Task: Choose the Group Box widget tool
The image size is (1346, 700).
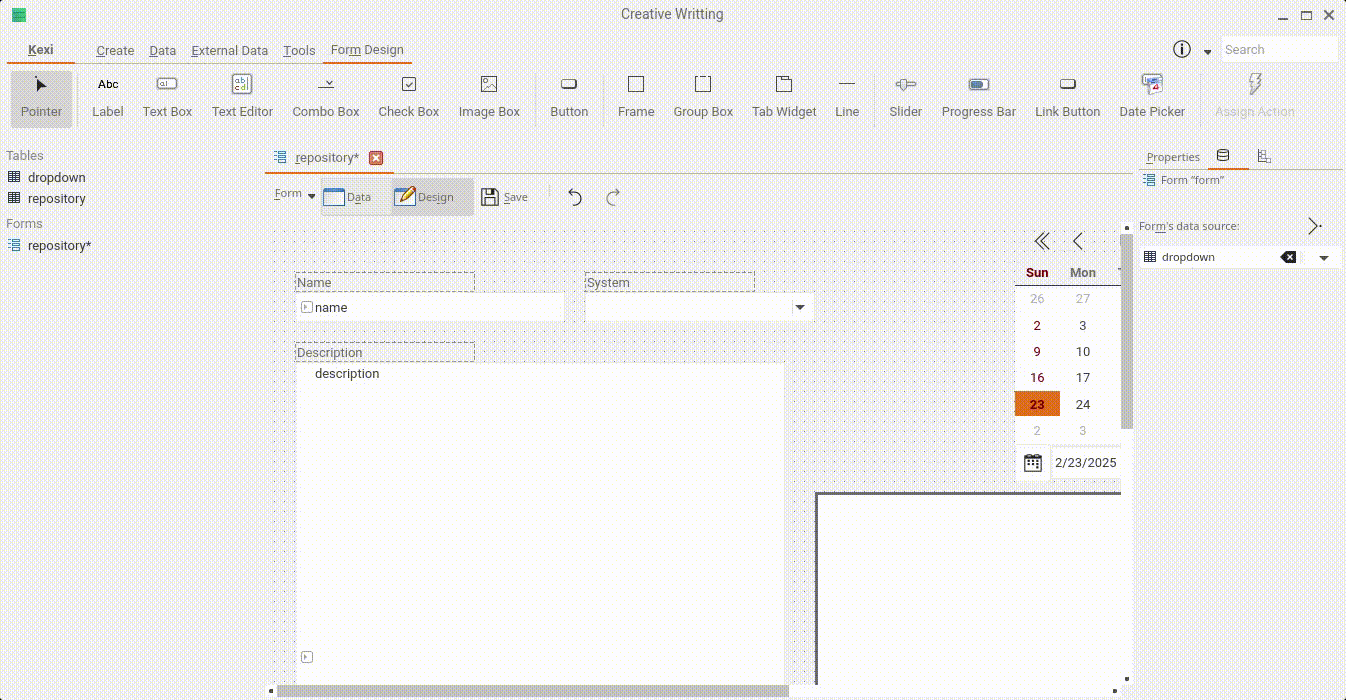Action: coord(703,98)
